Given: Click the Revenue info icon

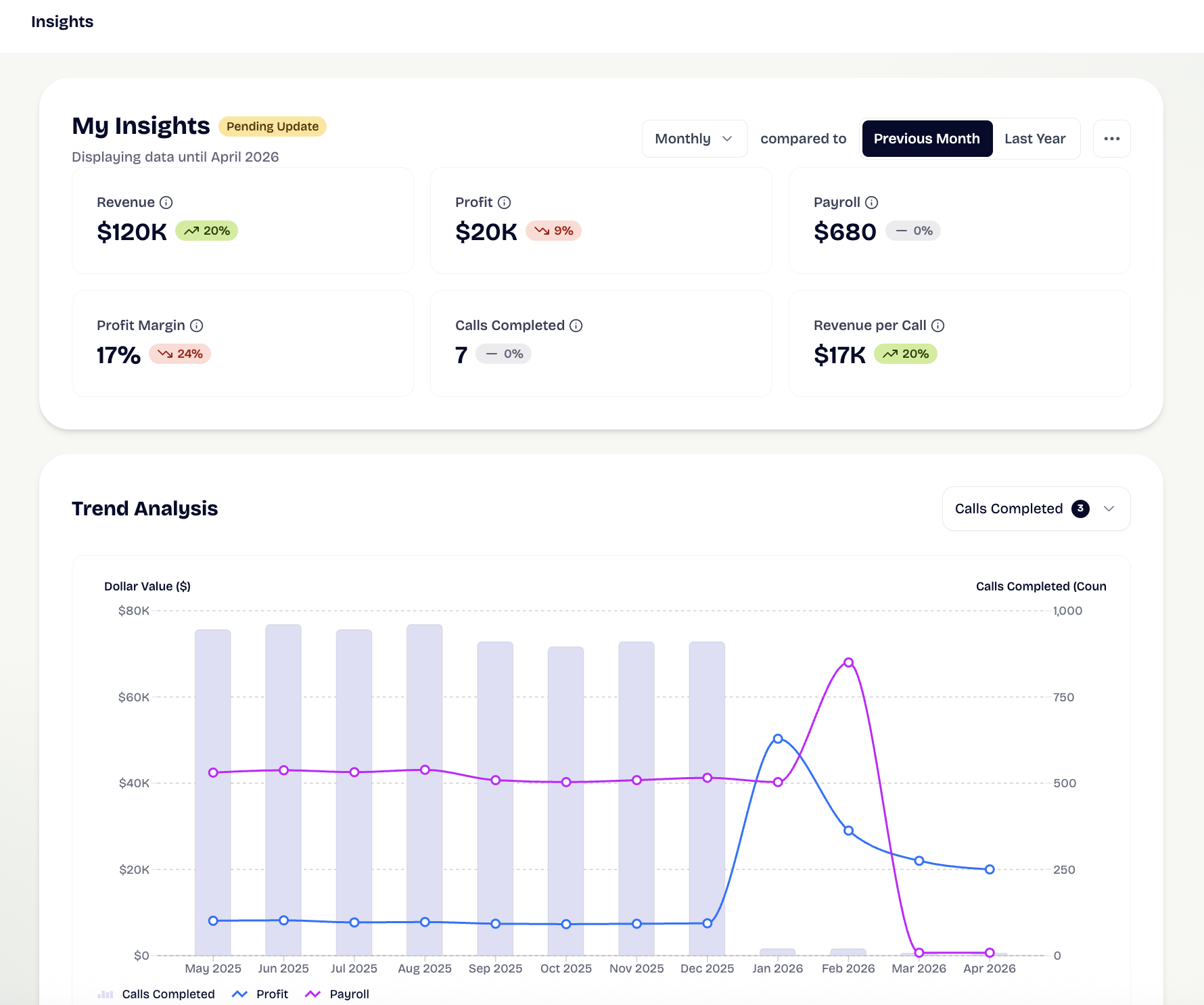Looking at the screenshot, I should click(x=166, y=202).
